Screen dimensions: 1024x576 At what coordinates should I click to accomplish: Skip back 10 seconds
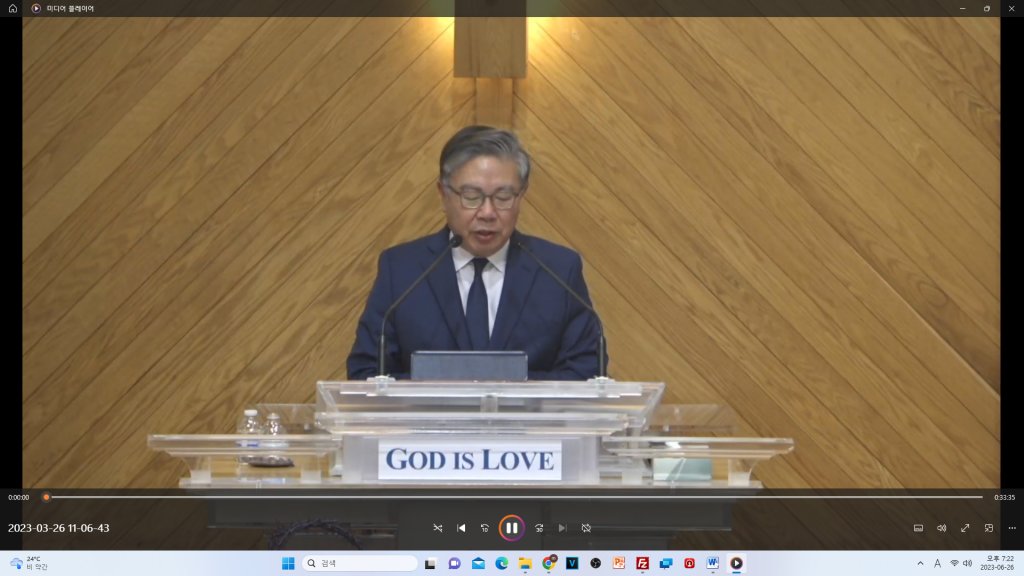tap(485, 528)
